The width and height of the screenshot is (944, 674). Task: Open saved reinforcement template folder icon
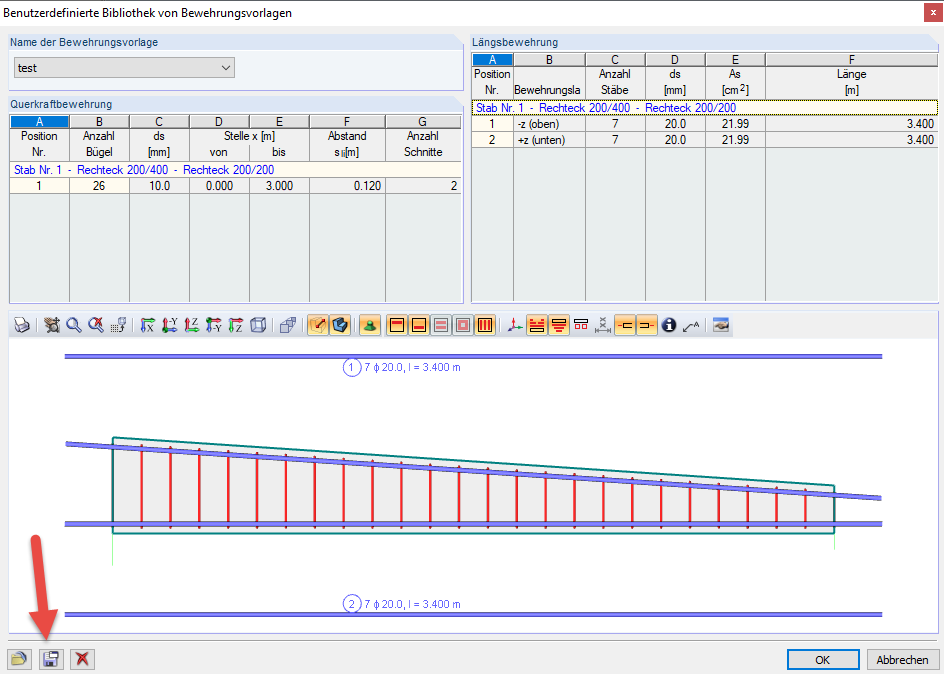[x=19, y=660]
